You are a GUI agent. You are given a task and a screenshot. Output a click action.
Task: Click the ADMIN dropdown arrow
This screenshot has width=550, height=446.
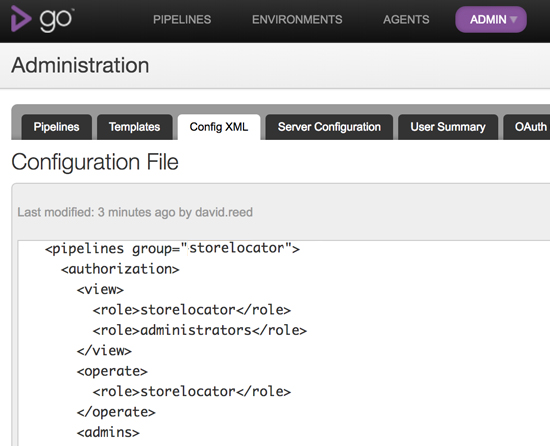click(514, 20)
